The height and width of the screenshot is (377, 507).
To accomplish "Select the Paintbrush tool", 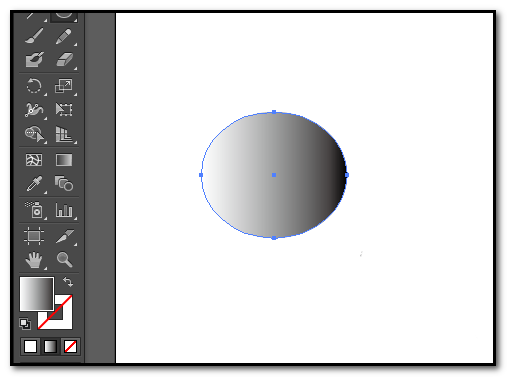I will (x=34, y=36).
